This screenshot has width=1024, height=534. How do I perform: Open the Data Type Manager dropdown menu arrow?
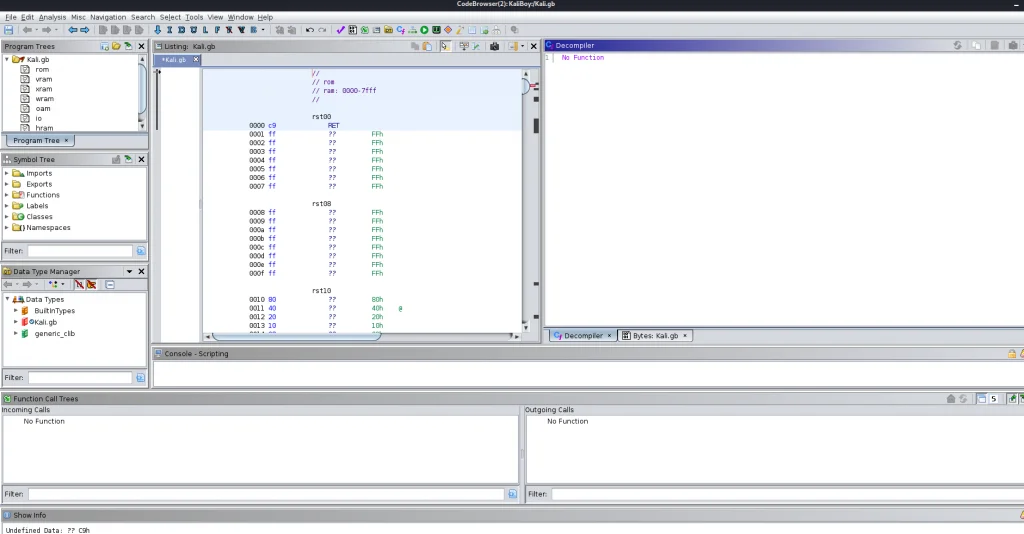(129, 272)
